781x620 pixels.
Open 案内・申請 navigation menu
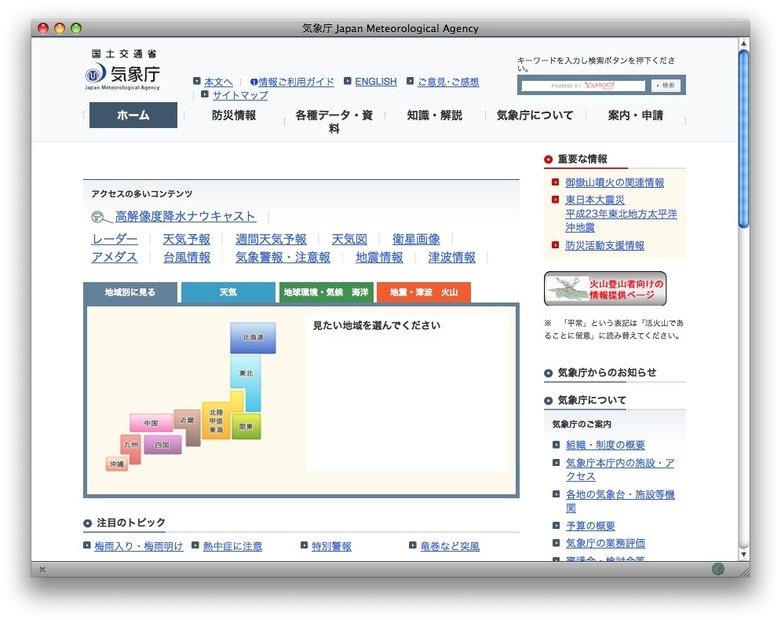tap(636, 115)
